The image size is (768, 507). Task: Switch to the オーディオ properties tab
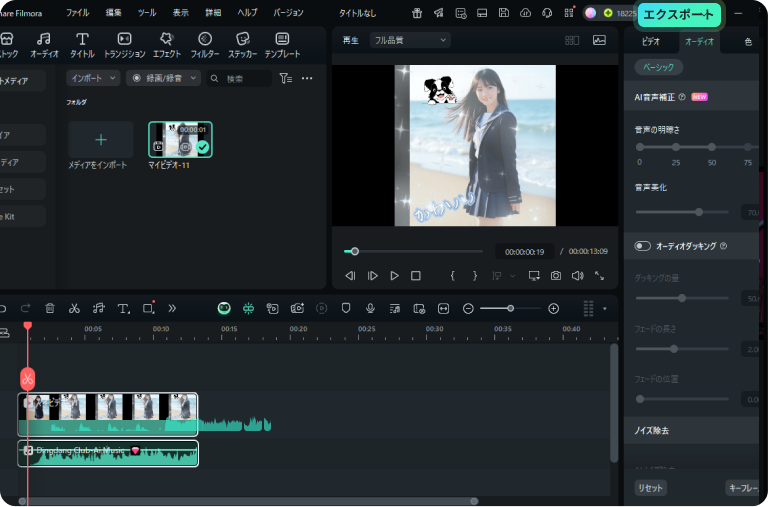(x=699, y=42)
